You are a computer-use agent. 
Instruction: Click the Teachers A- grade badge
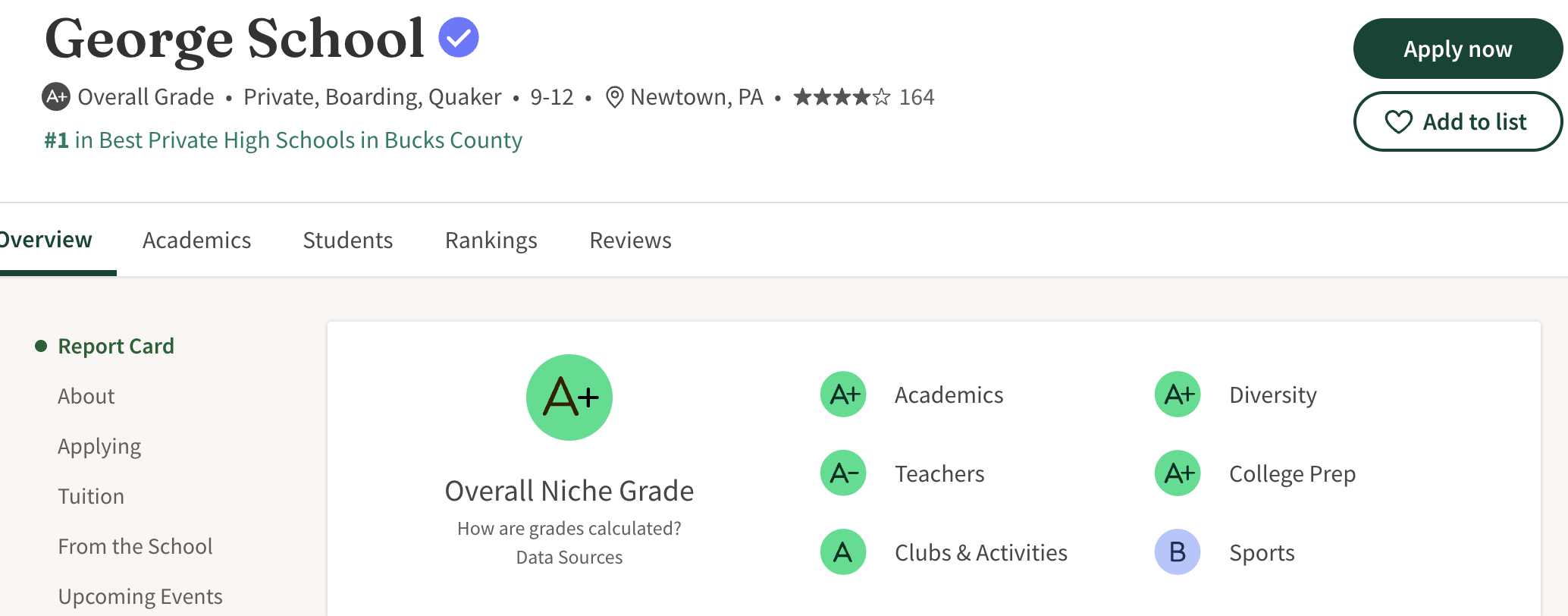click(843, 473)
